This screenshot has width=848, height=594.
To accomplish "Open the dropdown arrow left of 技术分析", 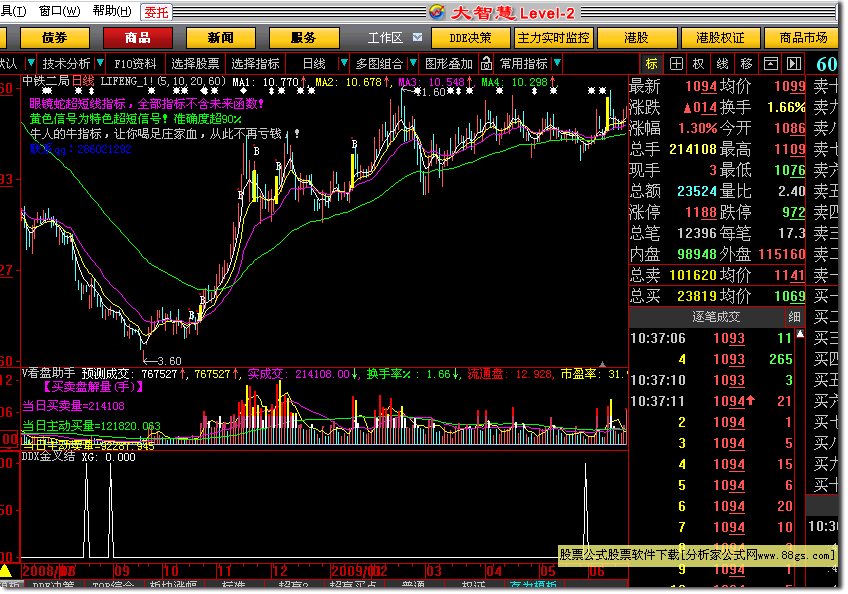I will tap(31, 63).
